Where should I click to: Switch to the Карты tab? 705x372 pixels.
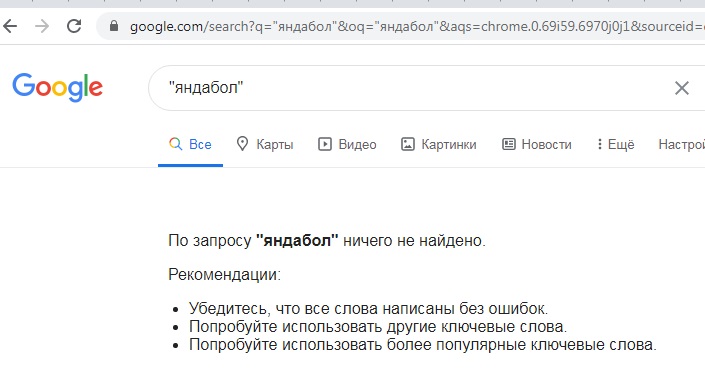(x=265, y=144)
